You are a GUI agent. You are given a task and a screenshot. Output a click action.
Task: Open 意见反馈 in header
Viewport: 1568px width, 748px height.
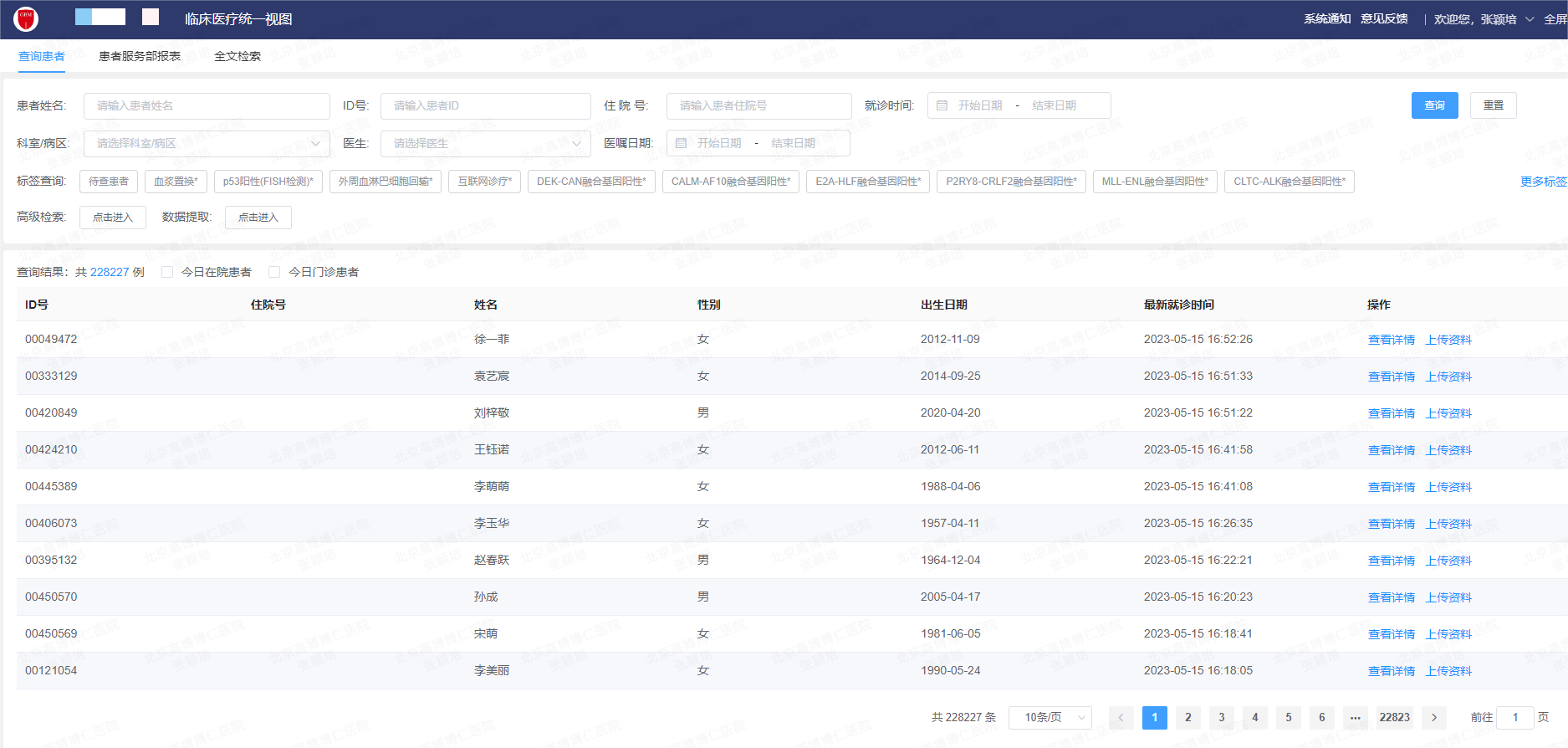[x=1384, y=18]
